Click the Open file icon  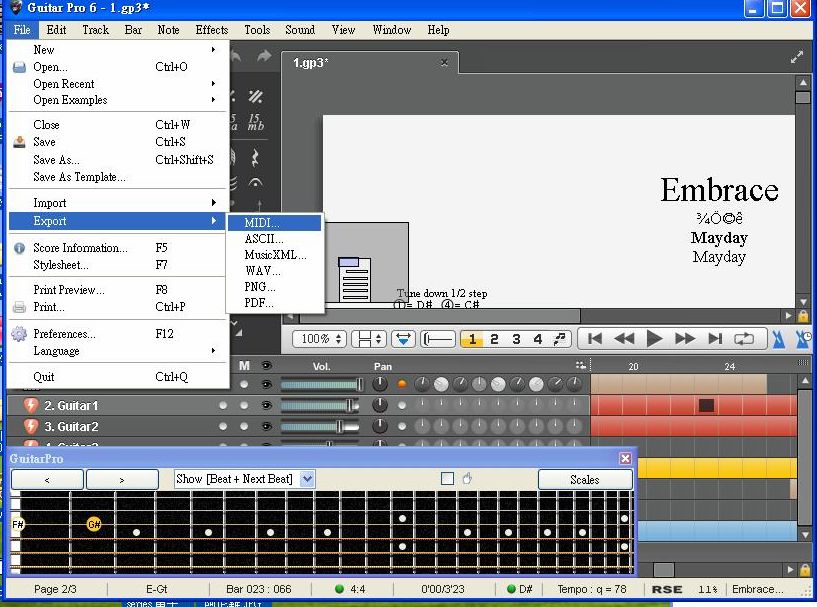19,67
